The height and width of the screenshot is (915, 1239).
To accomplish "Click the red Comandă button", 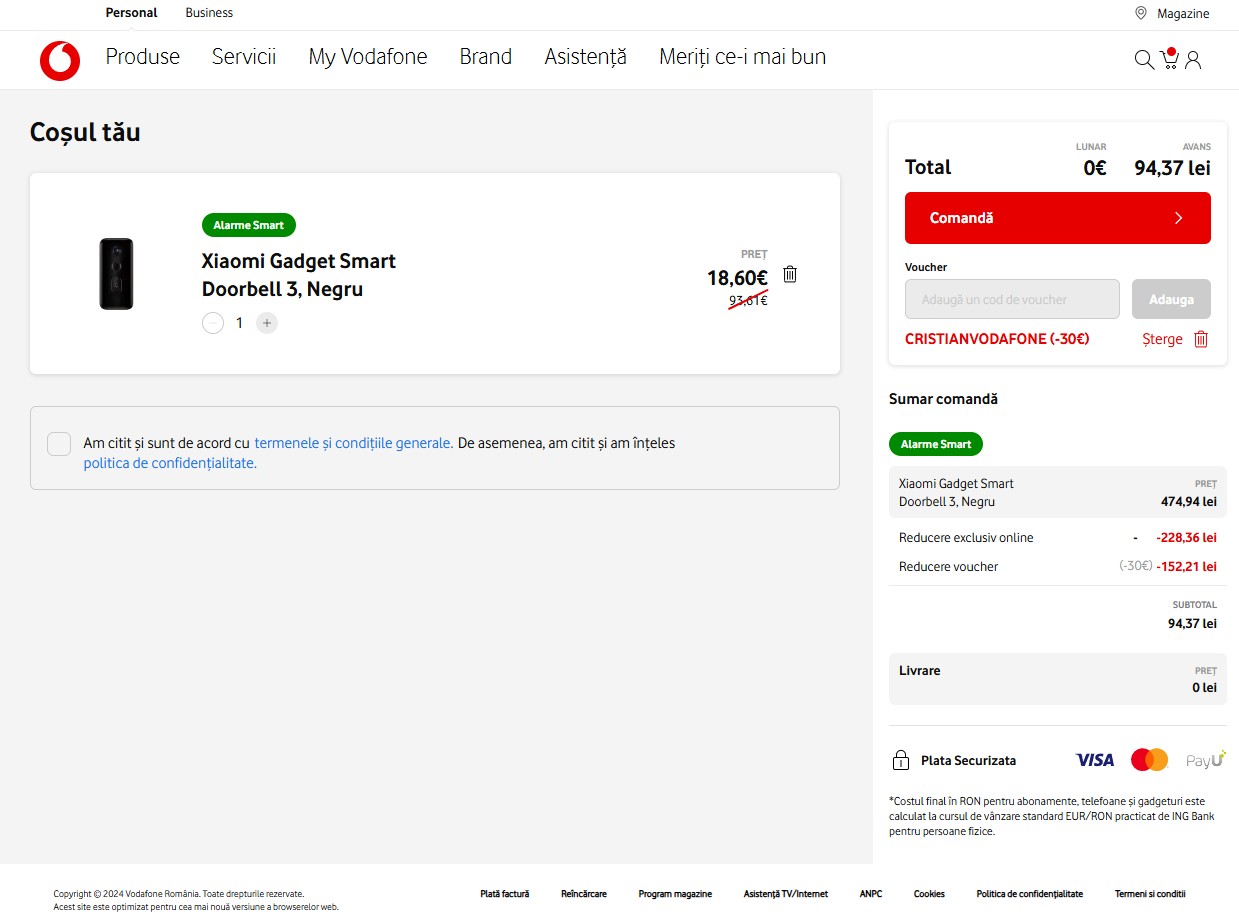I will (x=1058, y=218).
